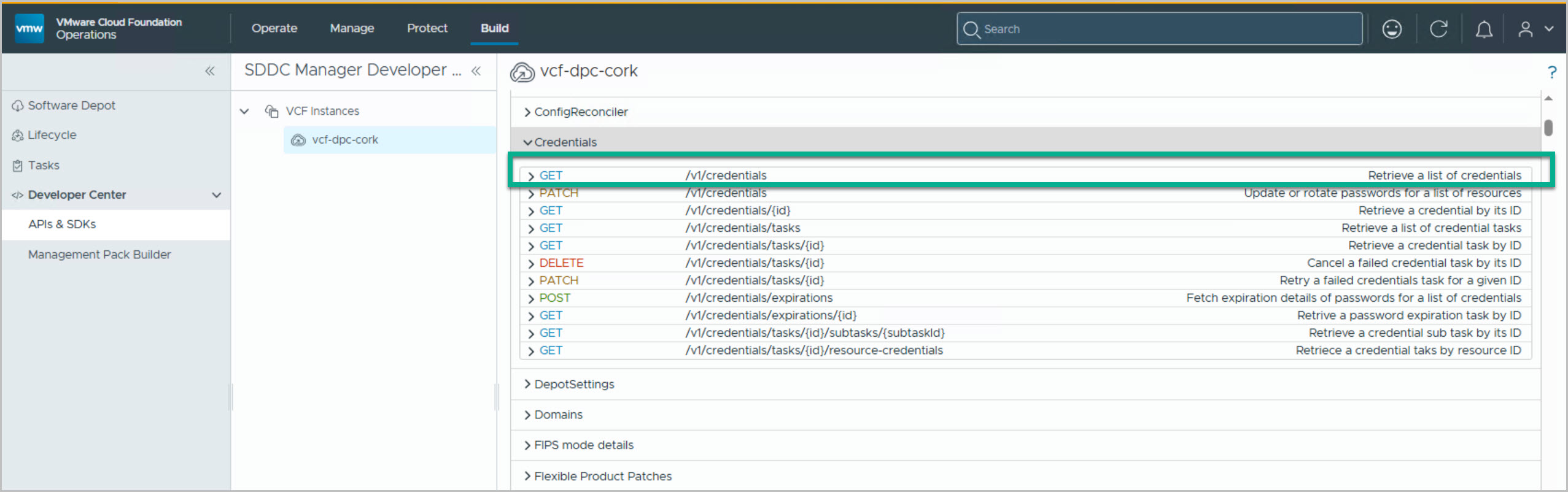Switch to the Protect tab
This screenshot has height=492, width=1568.
pyautogui.click(x=427, y=28)
